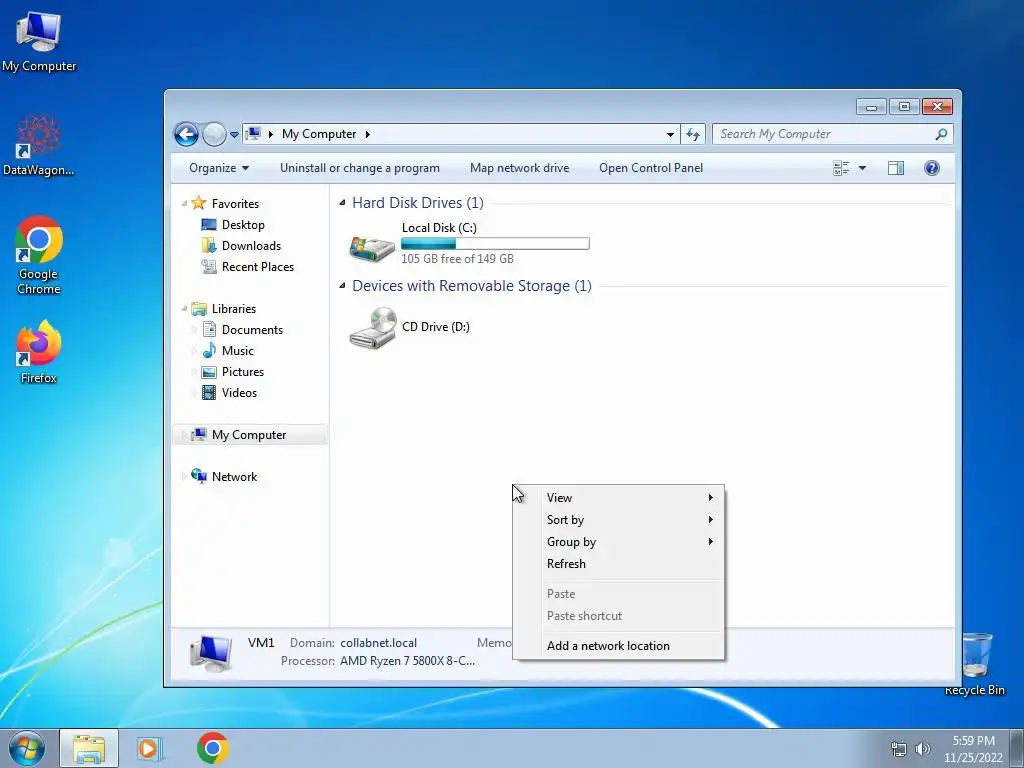Collapse Devices with Removable Storage group
The width and height of the screenshot is (1024, 768).
tap(342, 286)
